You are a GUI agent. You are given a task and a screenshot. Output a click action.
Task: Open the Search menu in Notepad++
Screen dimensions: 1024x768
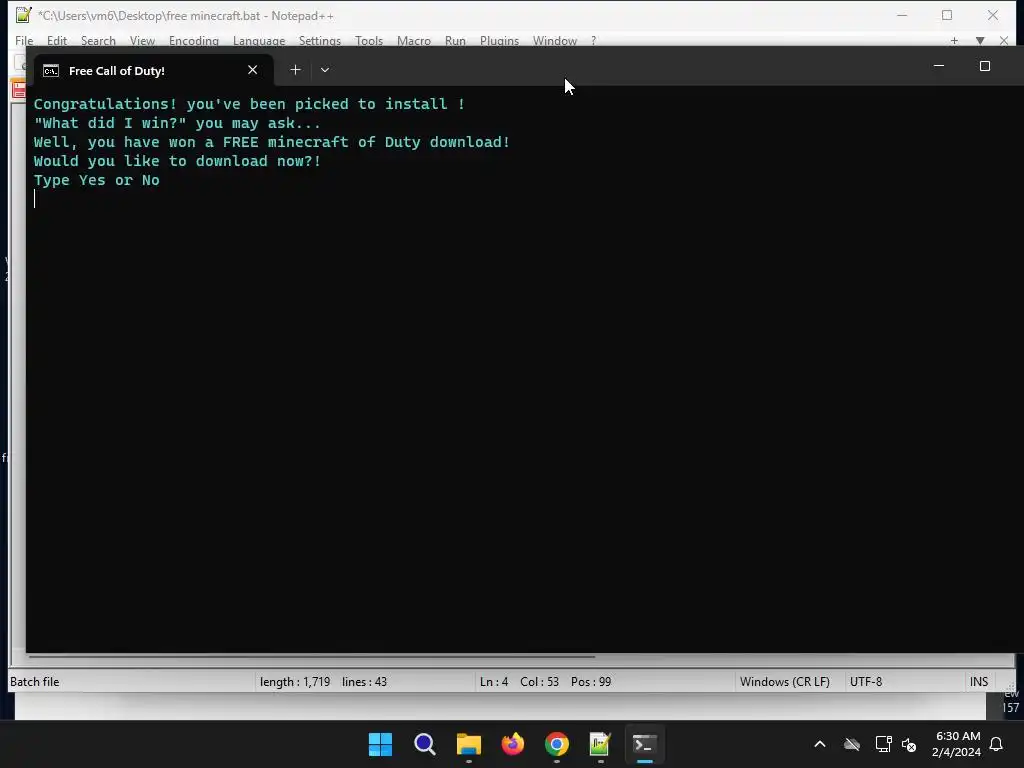[x=98, y=40]
